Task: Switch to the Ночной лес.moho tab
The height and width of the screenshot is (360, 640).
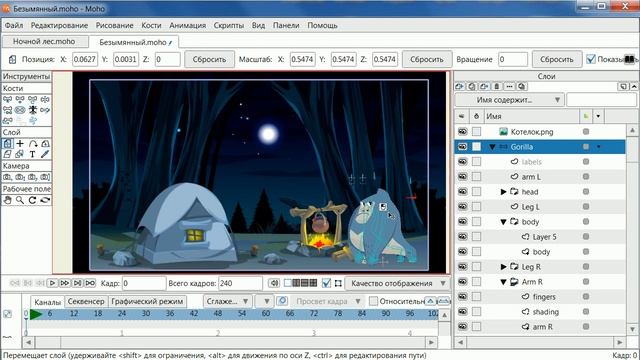Action: (44, 41)
